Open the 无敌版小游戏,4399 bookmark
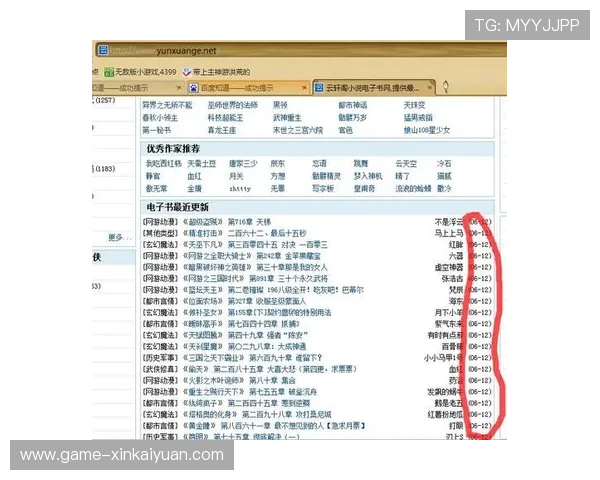The width and height of the screenshot is (600, 480). pyautogui.click(x=140, y=72)
